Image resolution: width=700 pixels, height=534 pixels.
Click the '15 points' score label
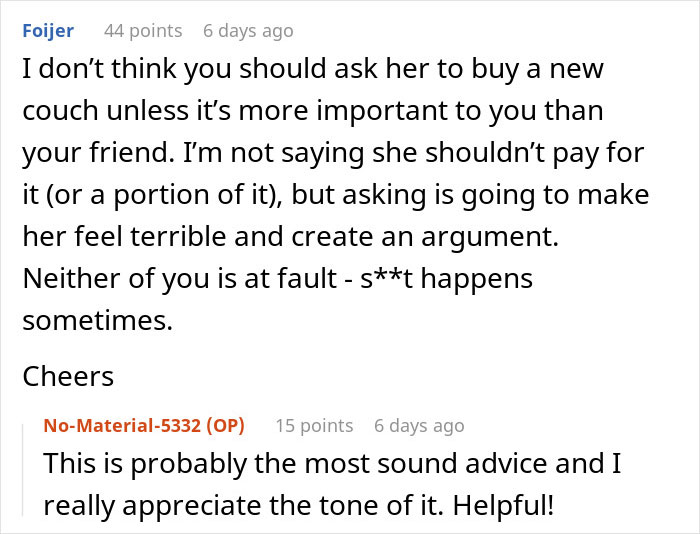click(314, 426)
